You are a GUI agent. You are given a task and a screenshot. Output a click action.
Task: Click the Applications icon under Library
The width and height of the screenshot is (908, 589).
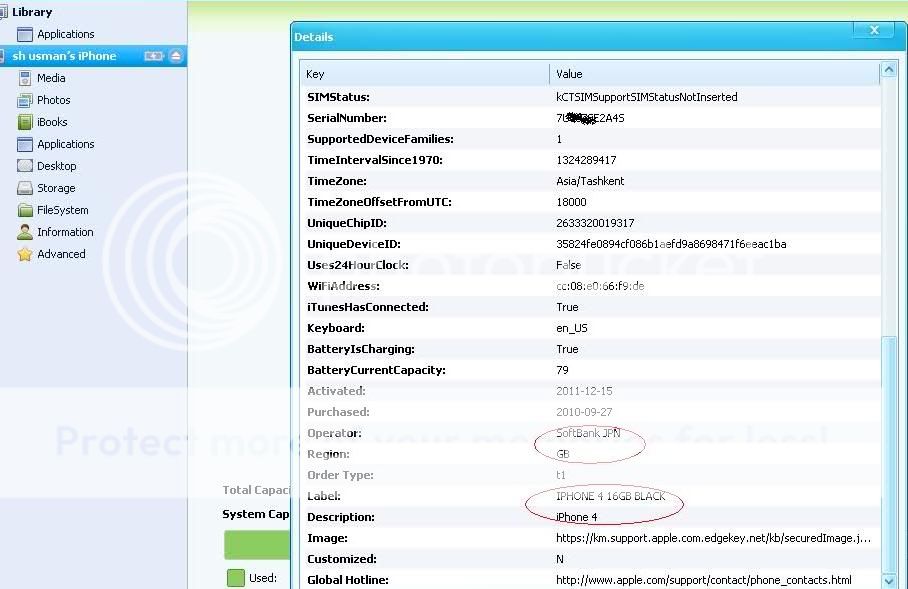(24, 34)
